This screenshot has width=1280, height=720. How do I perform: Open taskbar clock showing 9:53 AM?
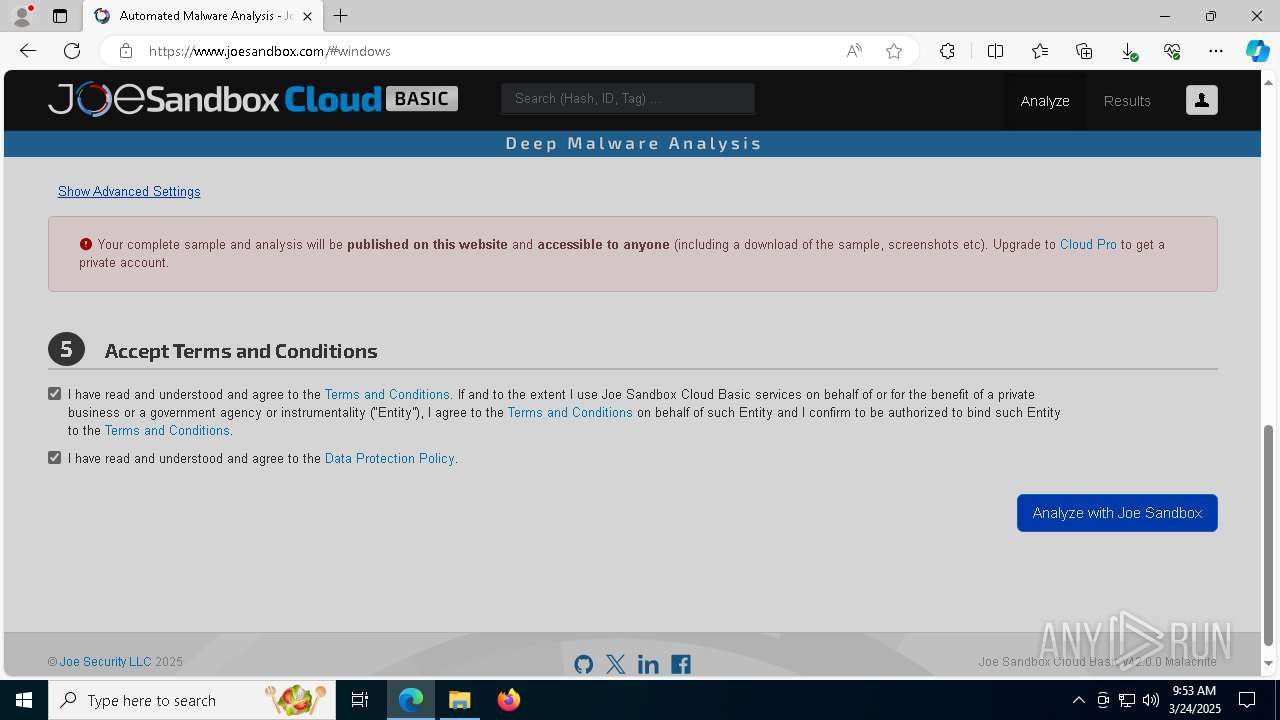point(1196,700)
